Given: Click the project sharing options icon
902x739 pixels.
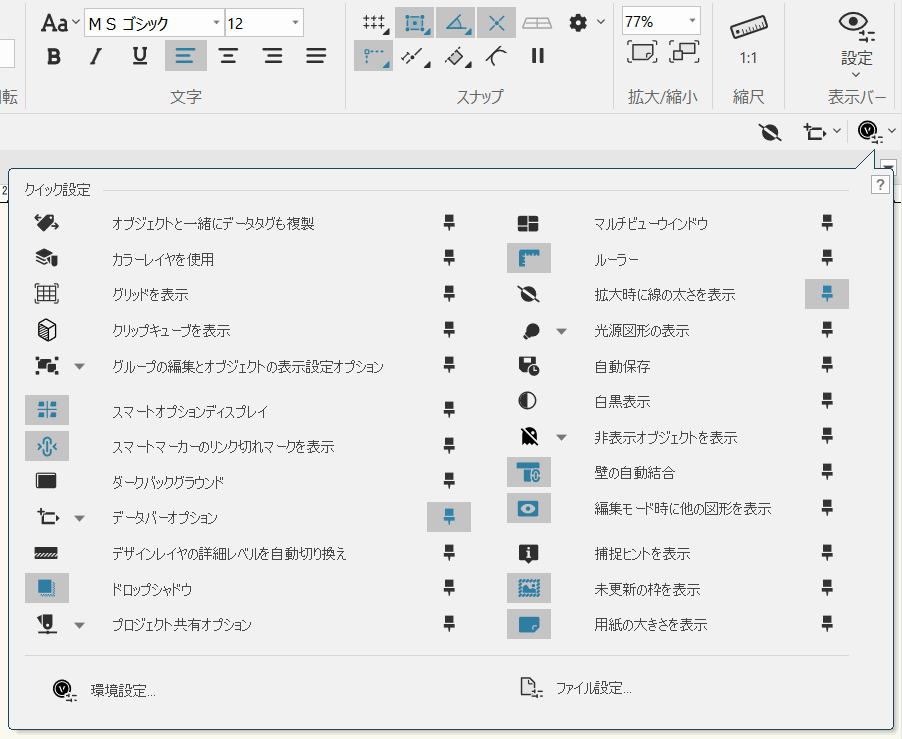Looking at the screenshot, I should pos(47,624).
